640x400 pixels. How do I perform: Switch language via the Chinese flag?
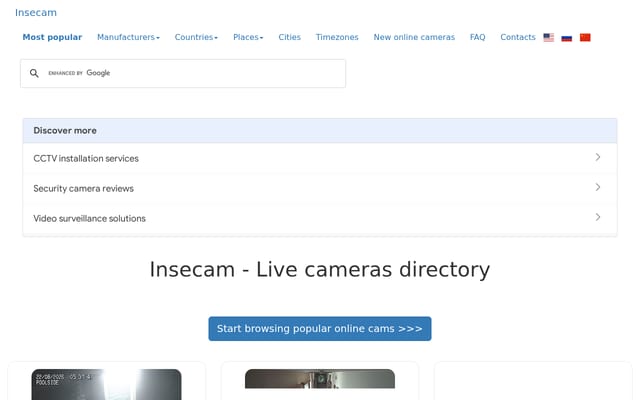585,38
